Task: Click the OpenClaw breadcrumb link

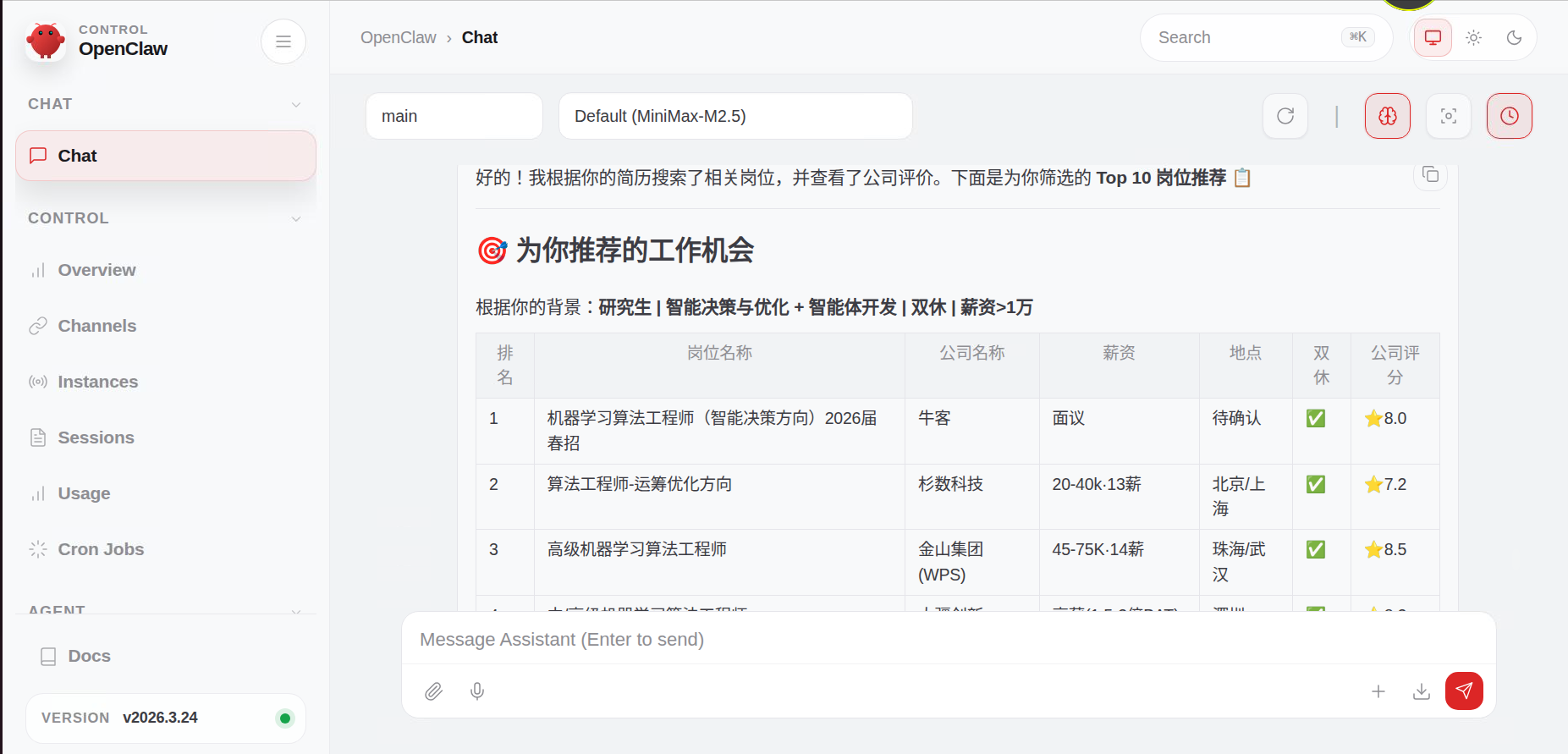Action: pos(398,37)
